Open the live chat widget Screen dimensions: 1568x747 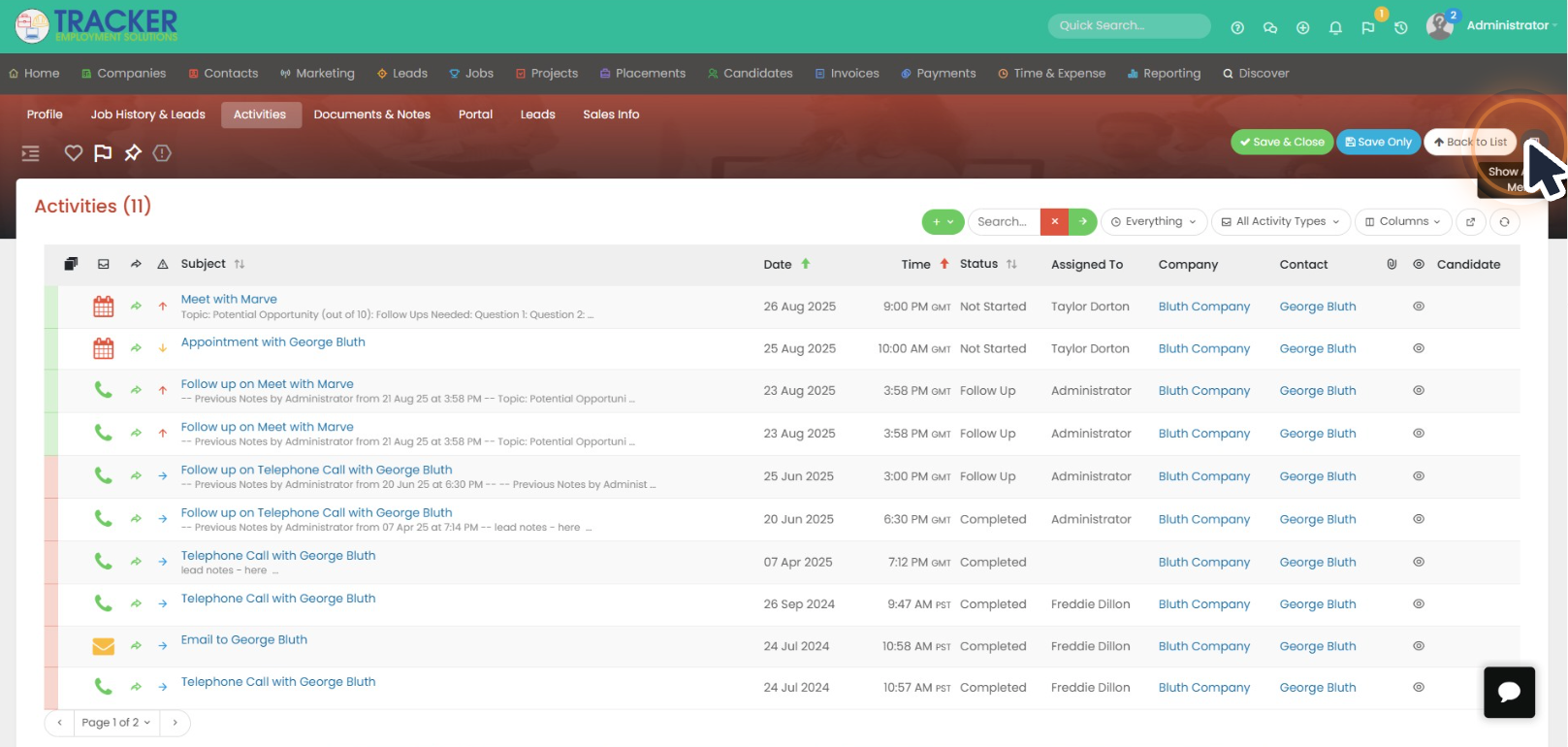click(1509, 692)
